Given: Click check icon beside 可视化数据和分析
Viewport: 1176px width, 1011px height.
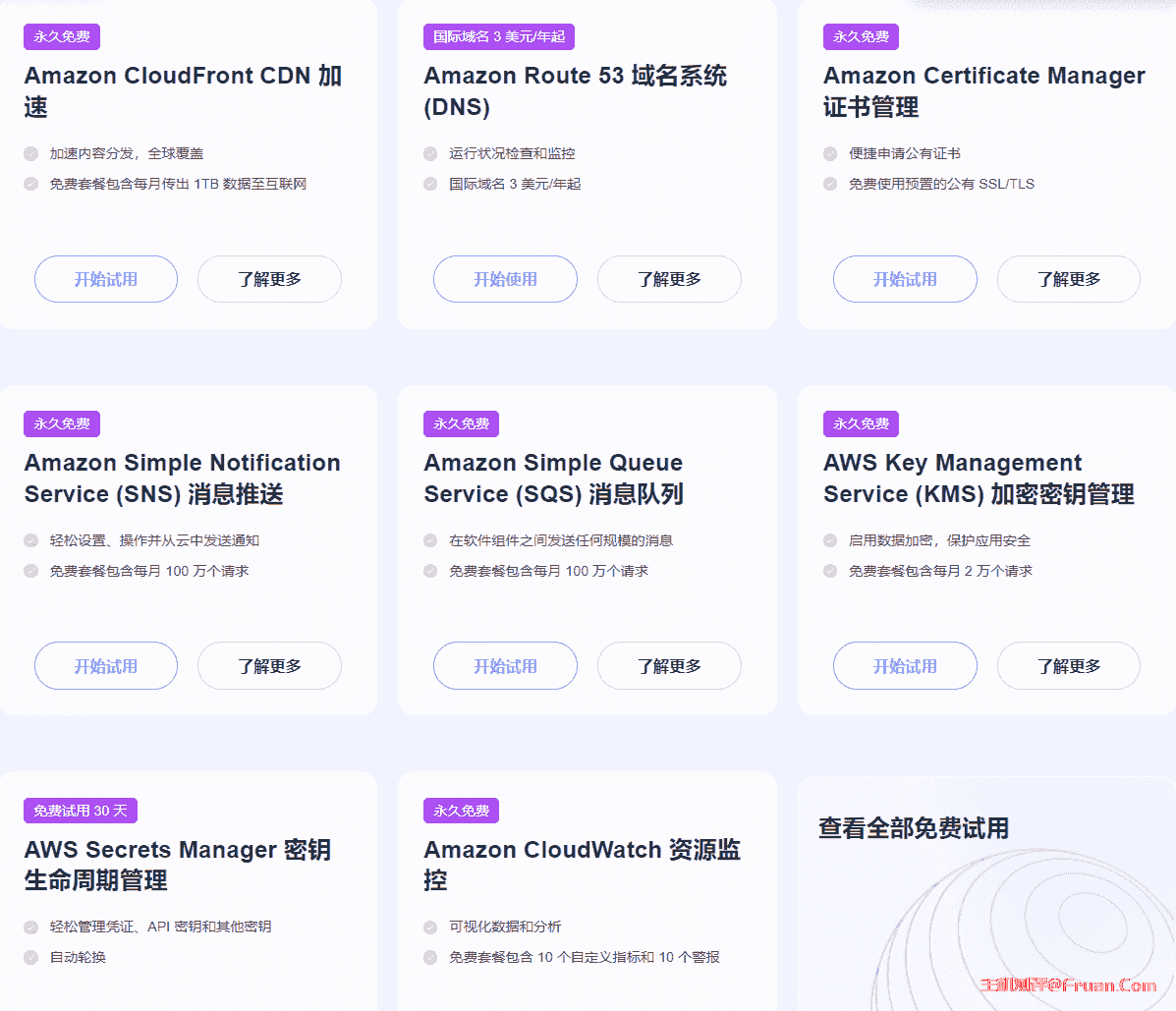Looking at the screenshot, I should (x=430, y=927).
